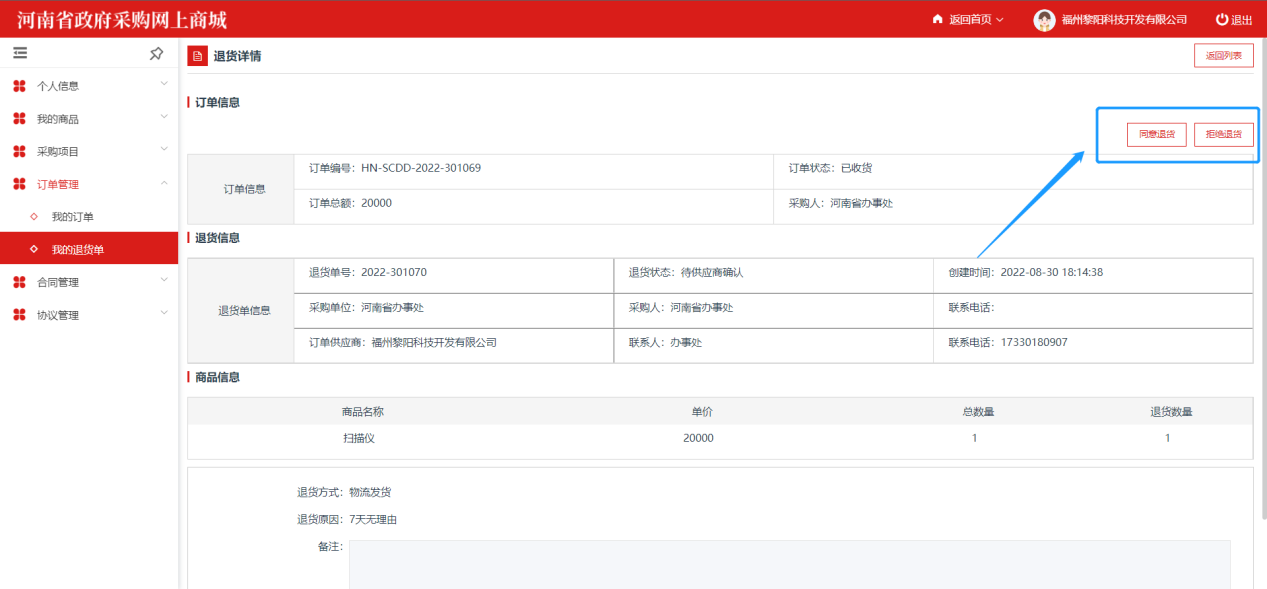
Task: Click the user avatar in the header
Action: 1044,19
